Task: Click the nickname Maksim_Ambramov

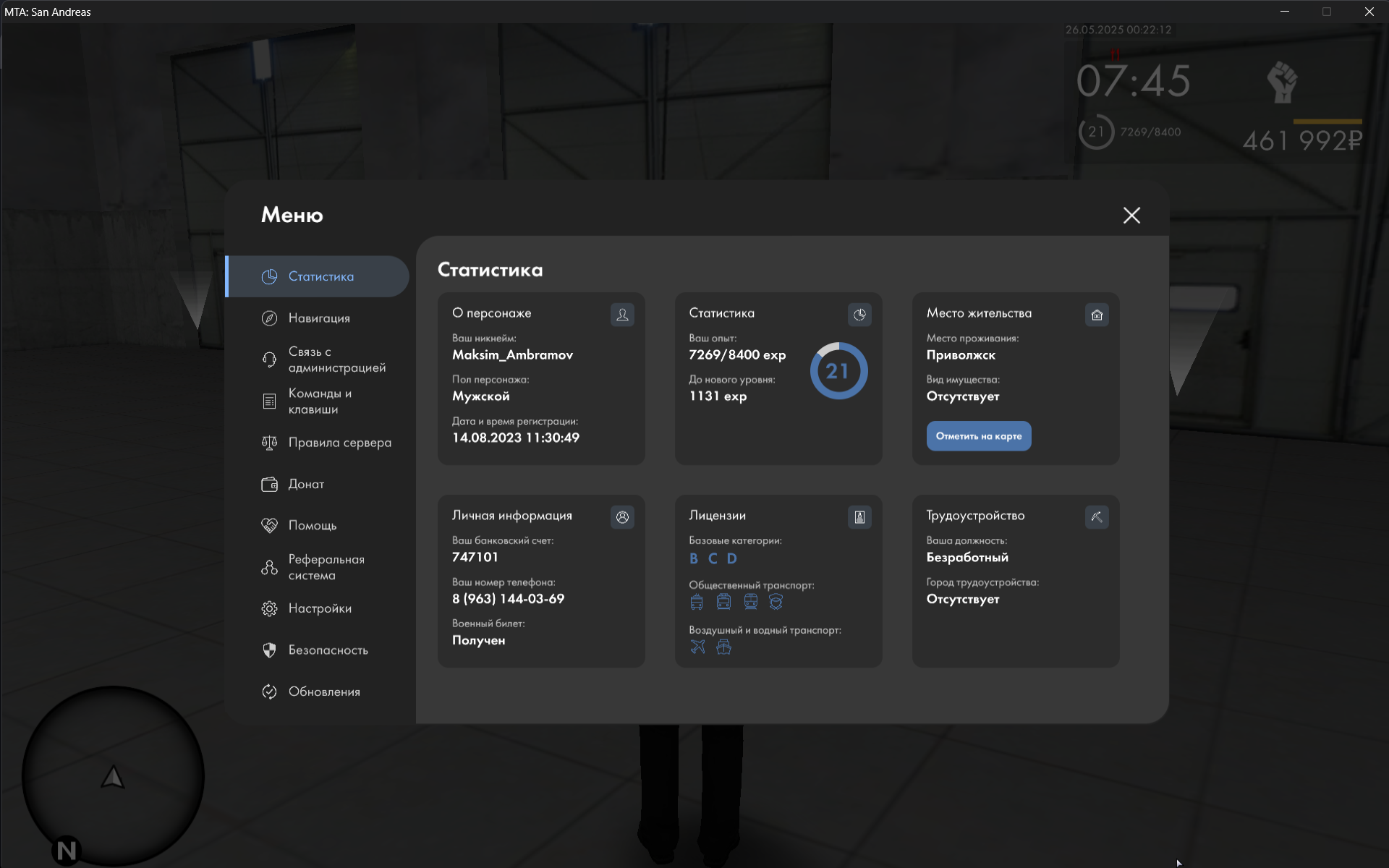Action: point(512,355)
